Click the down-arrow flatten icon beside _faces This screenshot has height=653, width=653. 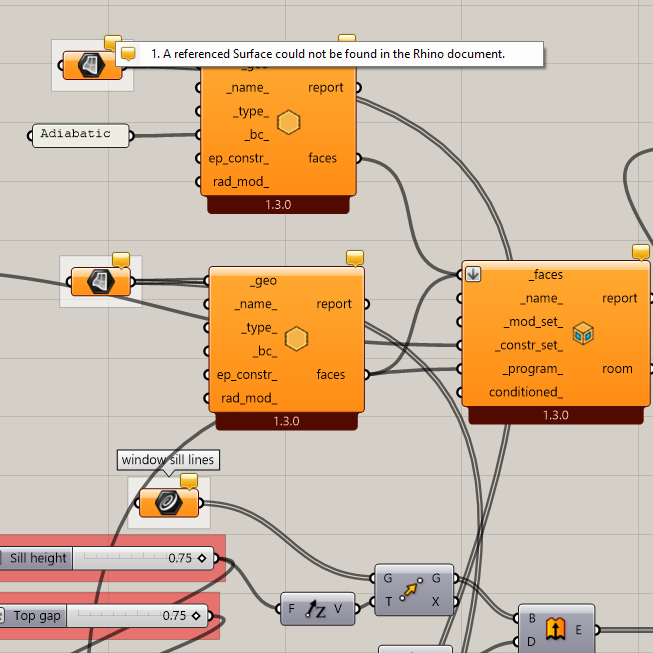[x=473, y=274]
